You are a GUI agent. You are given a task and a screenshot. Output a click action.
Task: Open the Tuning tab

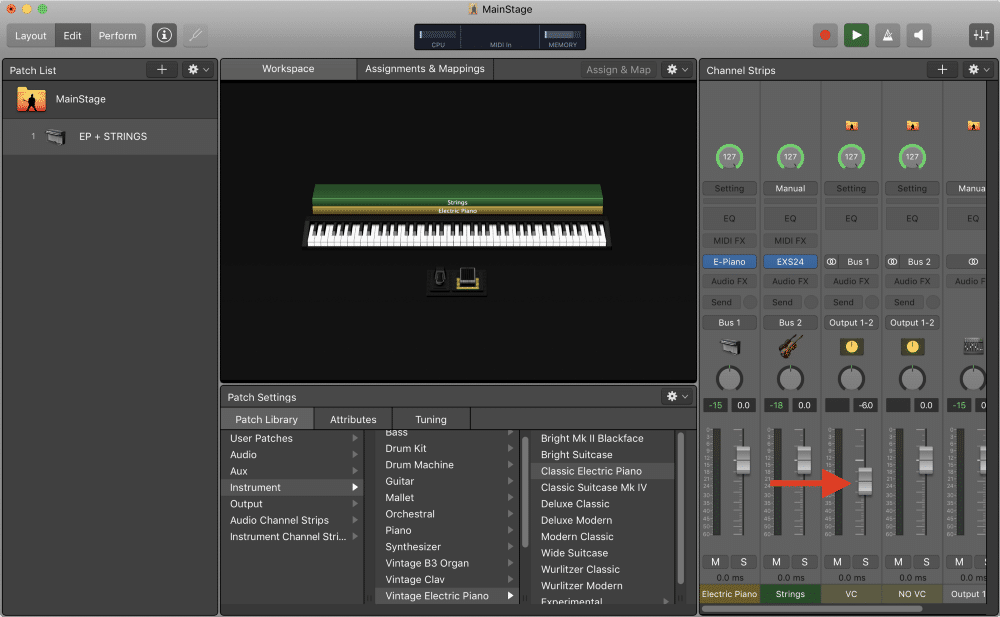pyautogui.click(x=431, y=419)
